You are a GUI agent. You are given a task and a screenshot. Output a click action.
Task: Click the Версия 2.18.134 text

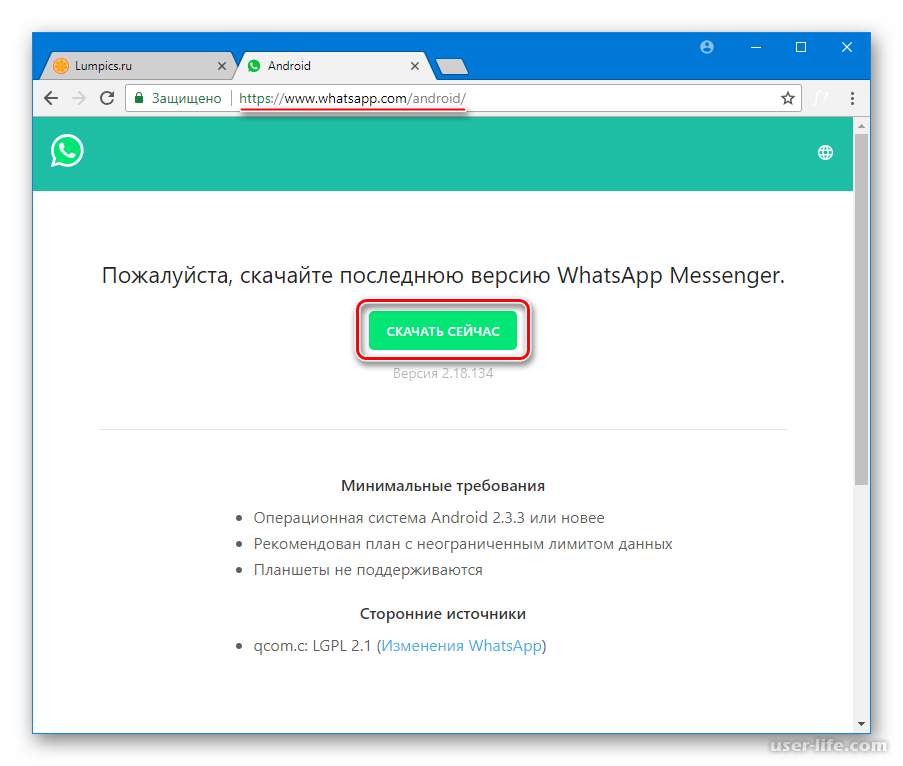pyautogui.click(x=443, y=373)
